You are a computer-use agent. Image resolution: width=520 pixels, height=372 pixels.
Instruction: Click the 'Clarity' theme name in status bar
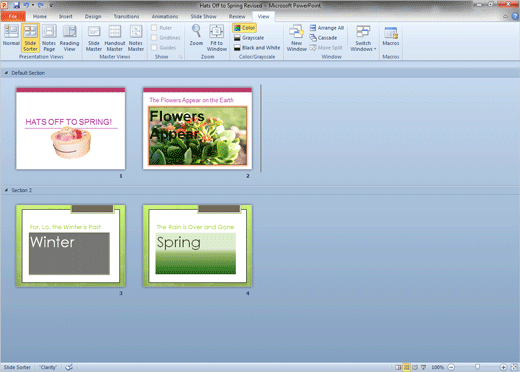(x=48, y=367)
